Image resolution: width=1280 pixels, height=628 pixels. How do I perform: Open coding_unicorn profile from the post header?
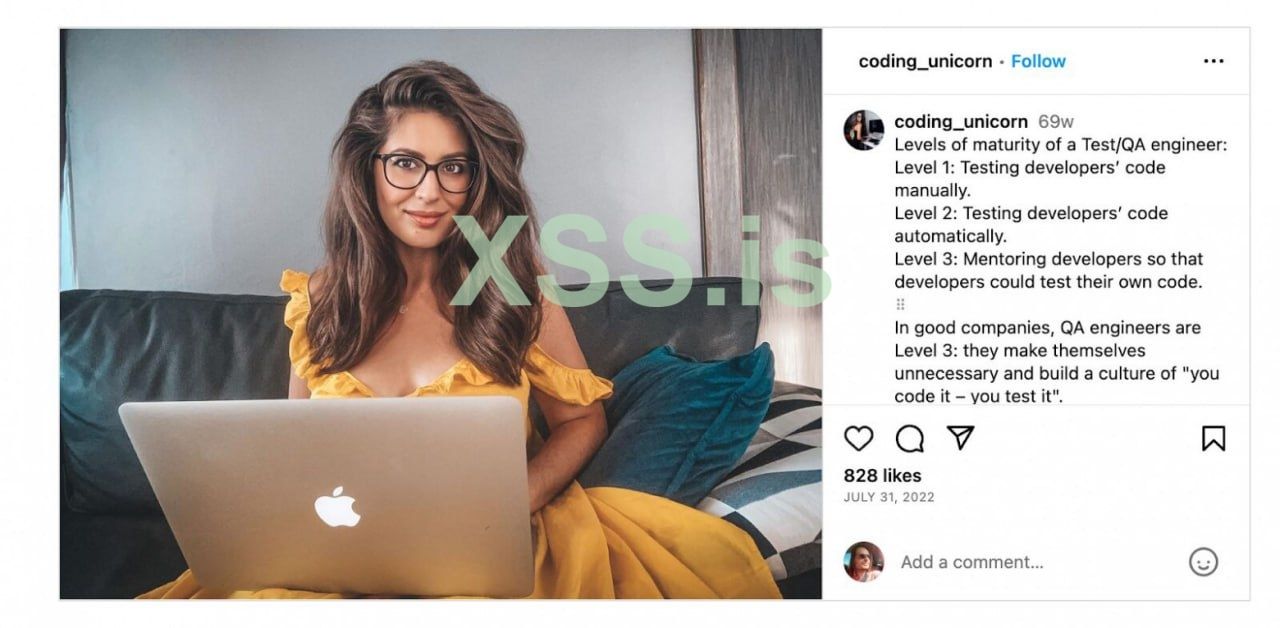pyautogui.click(x=925, y=61)
